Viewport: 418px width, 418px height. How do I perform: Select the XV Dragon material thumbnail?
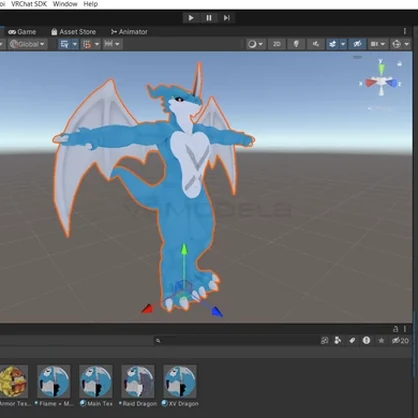pyautogui.click(x=180, y=381)
